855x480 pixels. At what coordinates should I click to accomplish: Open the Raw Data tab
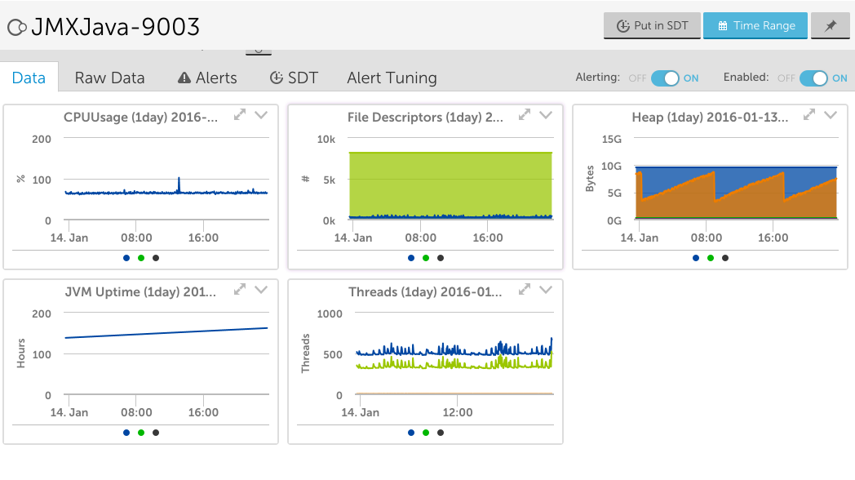tap(110, 78)
